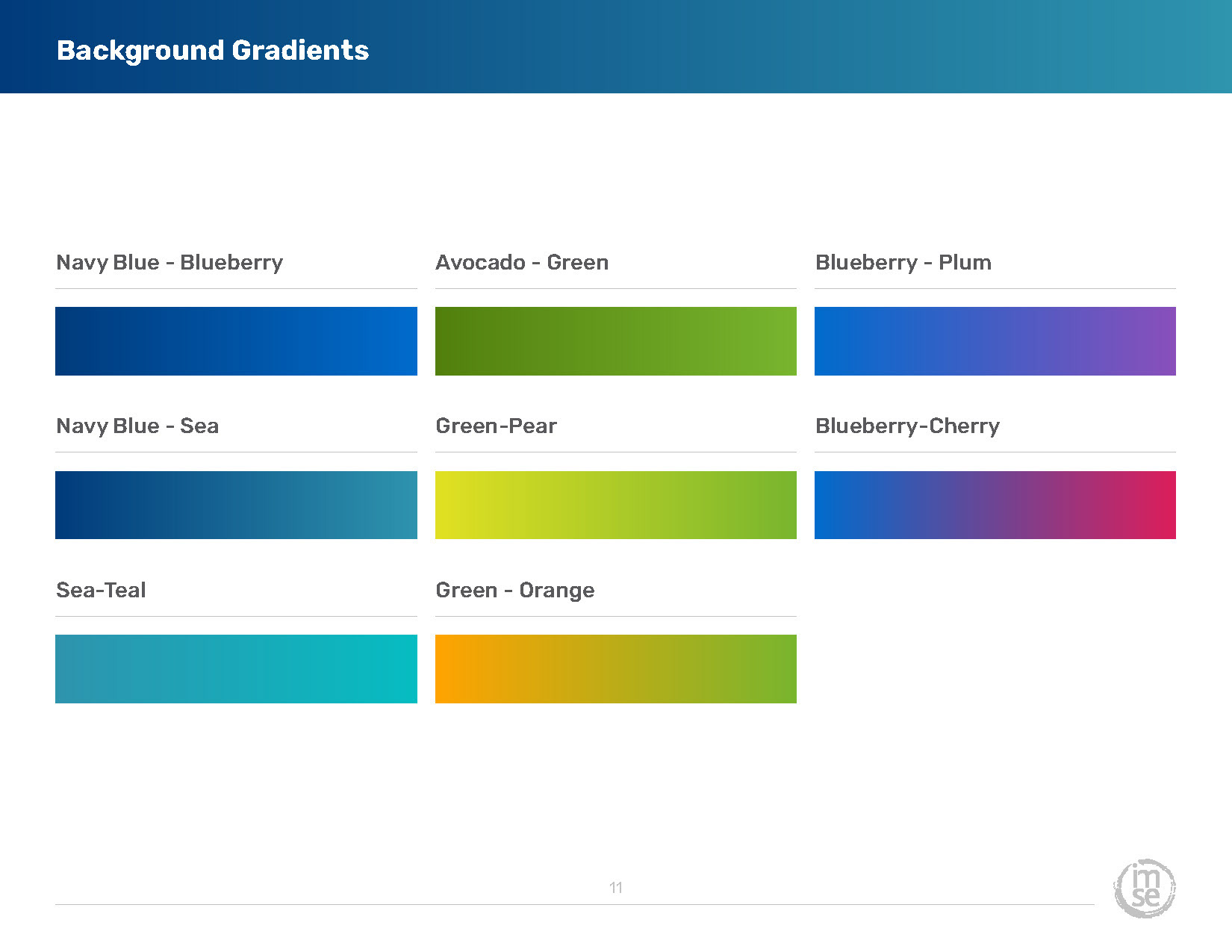Viewport: 1232px width, 952px height.
Task: Select the Sea-Teal gradient bar
Action: tap(236, 669)
